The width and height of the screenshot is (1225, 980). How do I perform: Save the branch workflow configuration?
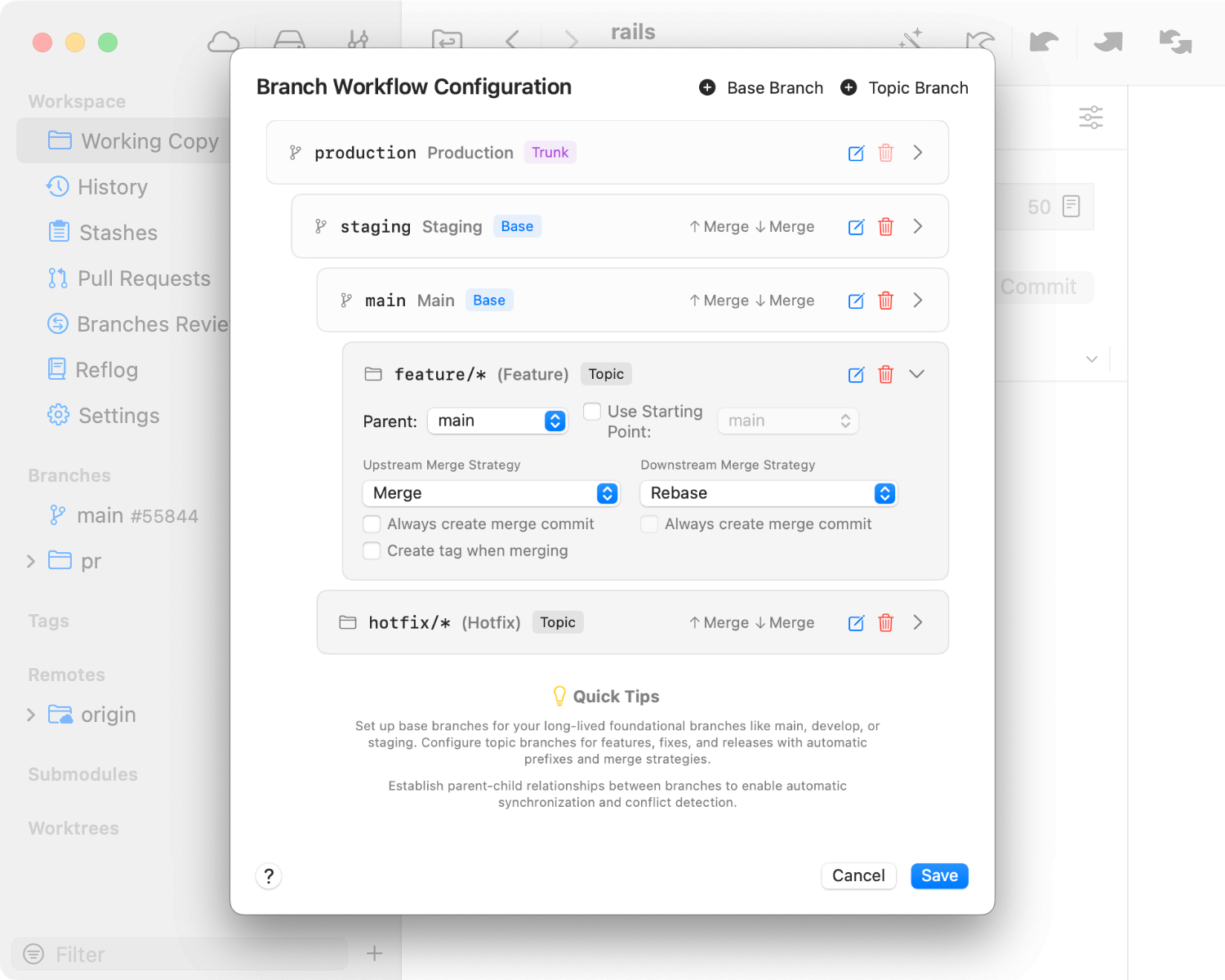point(938,875)
